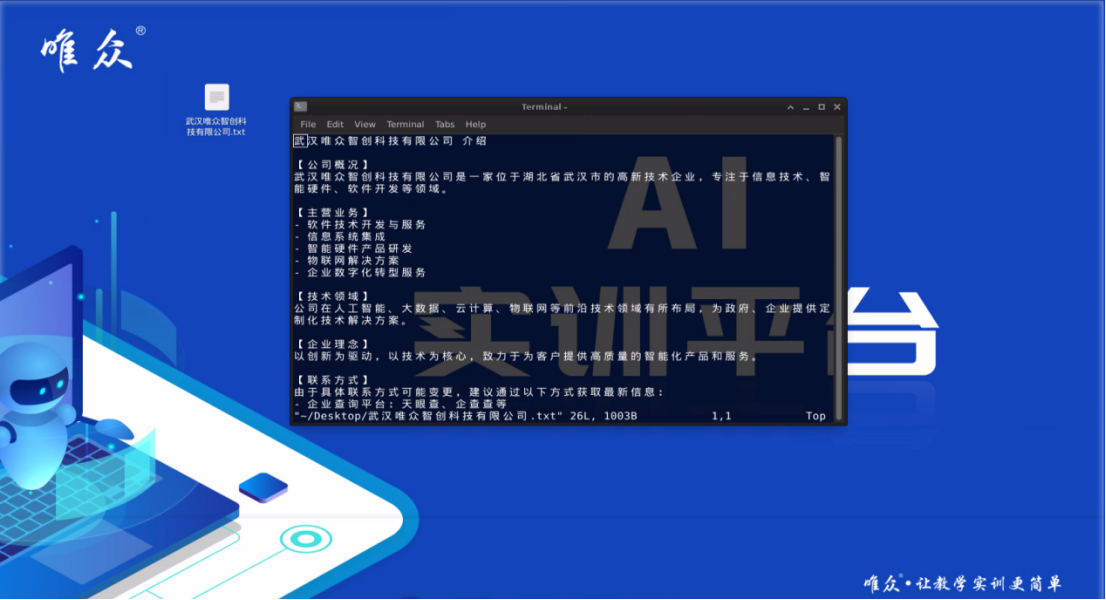This screenshot has width=1106, height=600.
Task: Click the '【主营业务】' section header
Action: 332,212
